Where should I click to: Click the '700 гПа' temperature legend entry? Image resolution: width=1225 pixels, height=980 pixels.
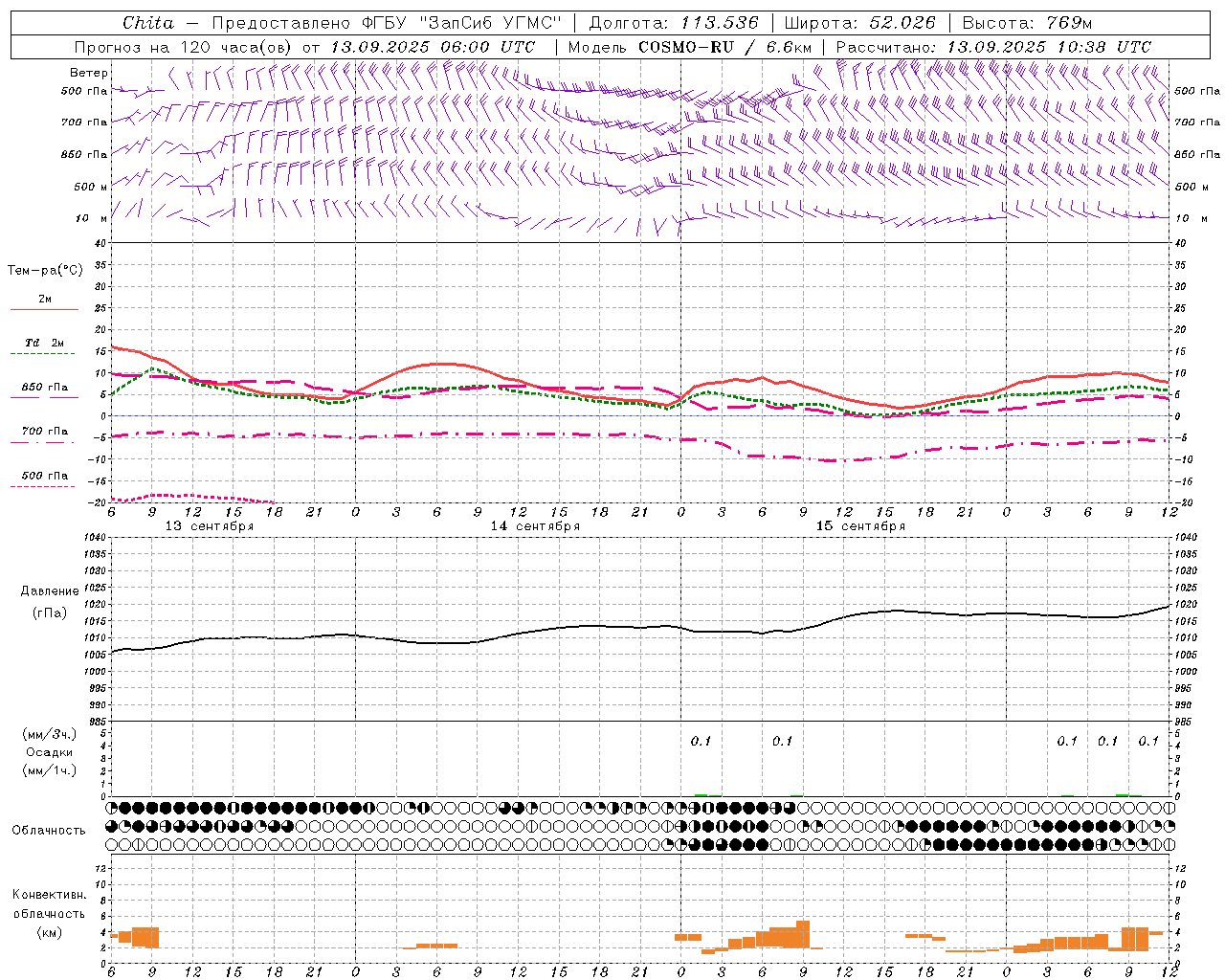(x=45, y=431)
